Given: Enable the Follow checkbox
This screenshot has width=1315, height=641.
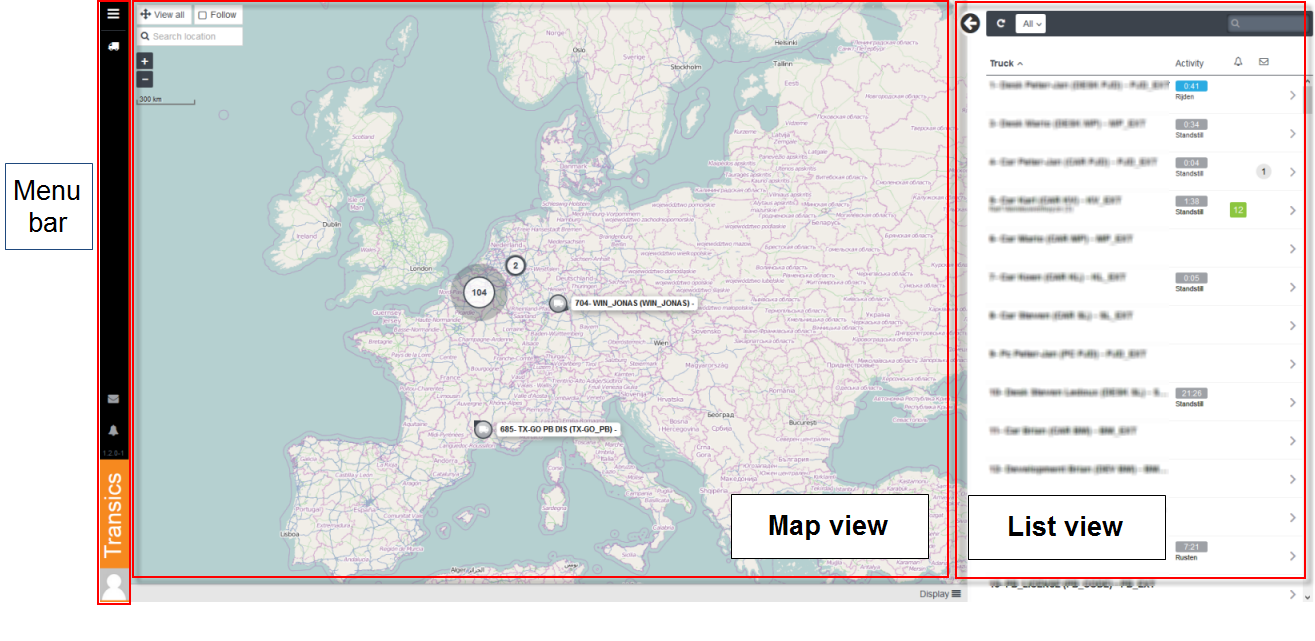Looking at the screenshot, I should pos(203,15).
